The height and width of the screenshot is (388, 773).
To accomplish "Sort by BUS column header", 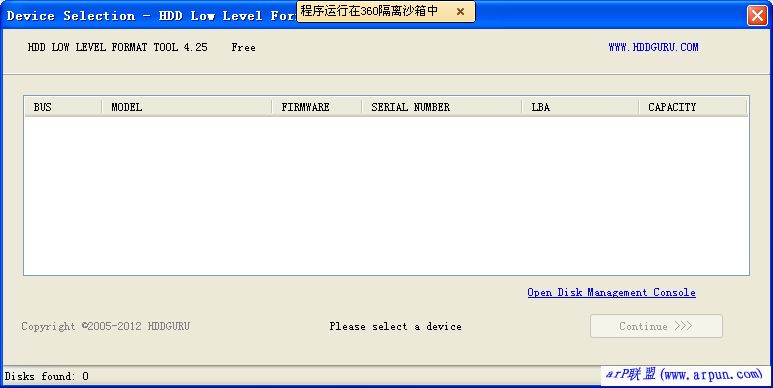I will tap(63, 107).
